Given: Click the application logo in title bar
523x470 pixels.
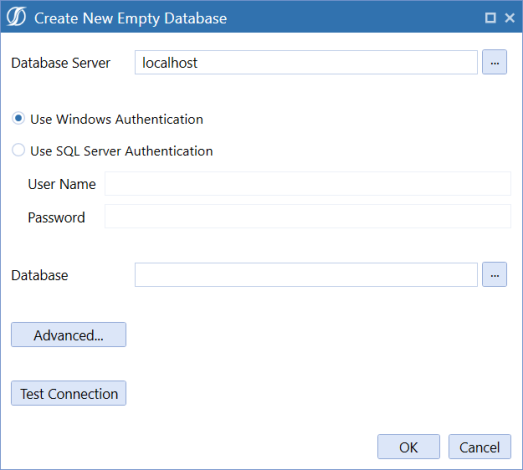Looking at the screenshot, I should point(16,17).
